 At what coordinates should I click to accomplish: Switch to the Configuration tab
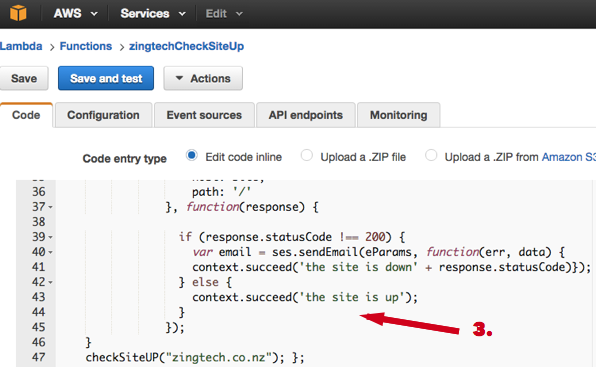tap(103, 115)
